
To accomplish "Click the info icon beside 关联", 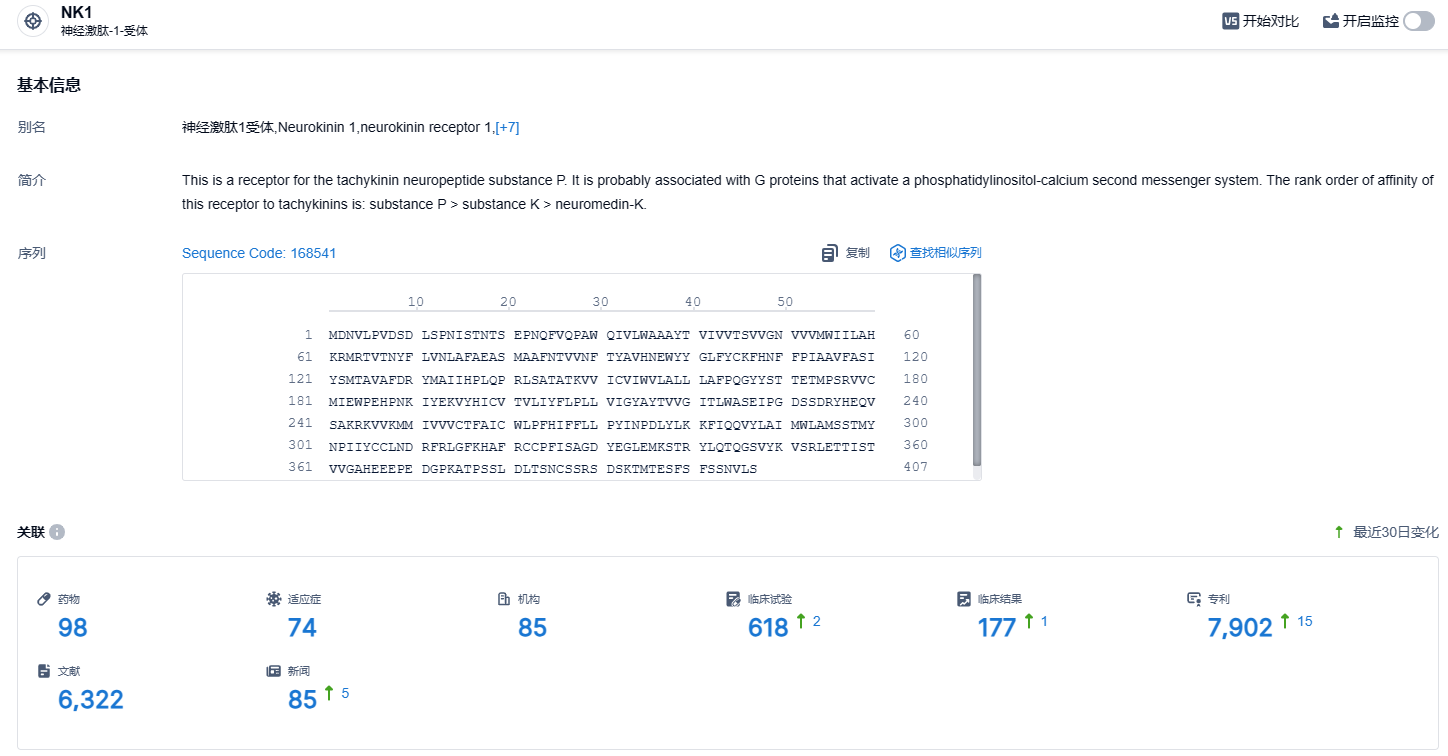I will pos(57,532).
